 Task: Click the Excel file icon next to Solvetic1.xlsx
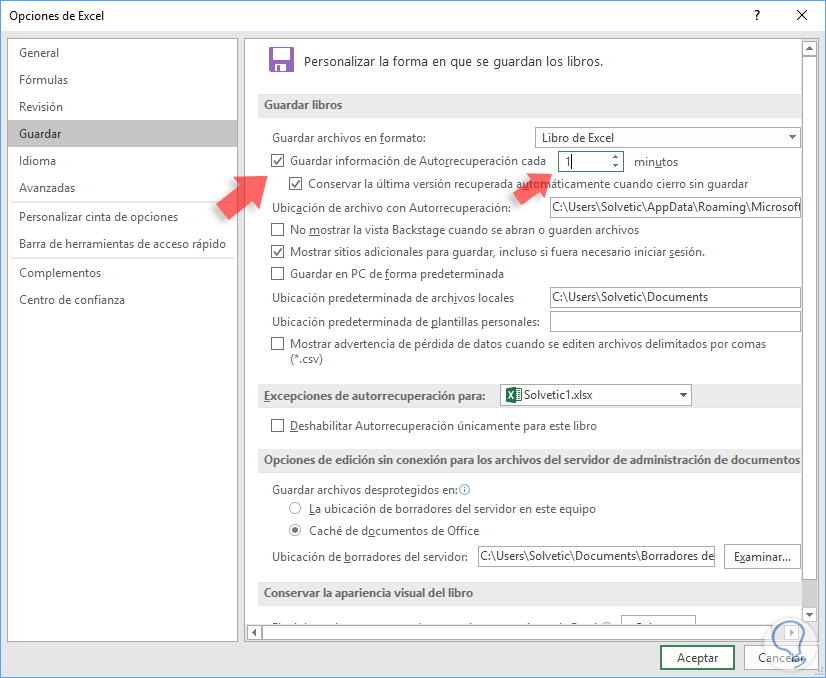tap(513, 395)
